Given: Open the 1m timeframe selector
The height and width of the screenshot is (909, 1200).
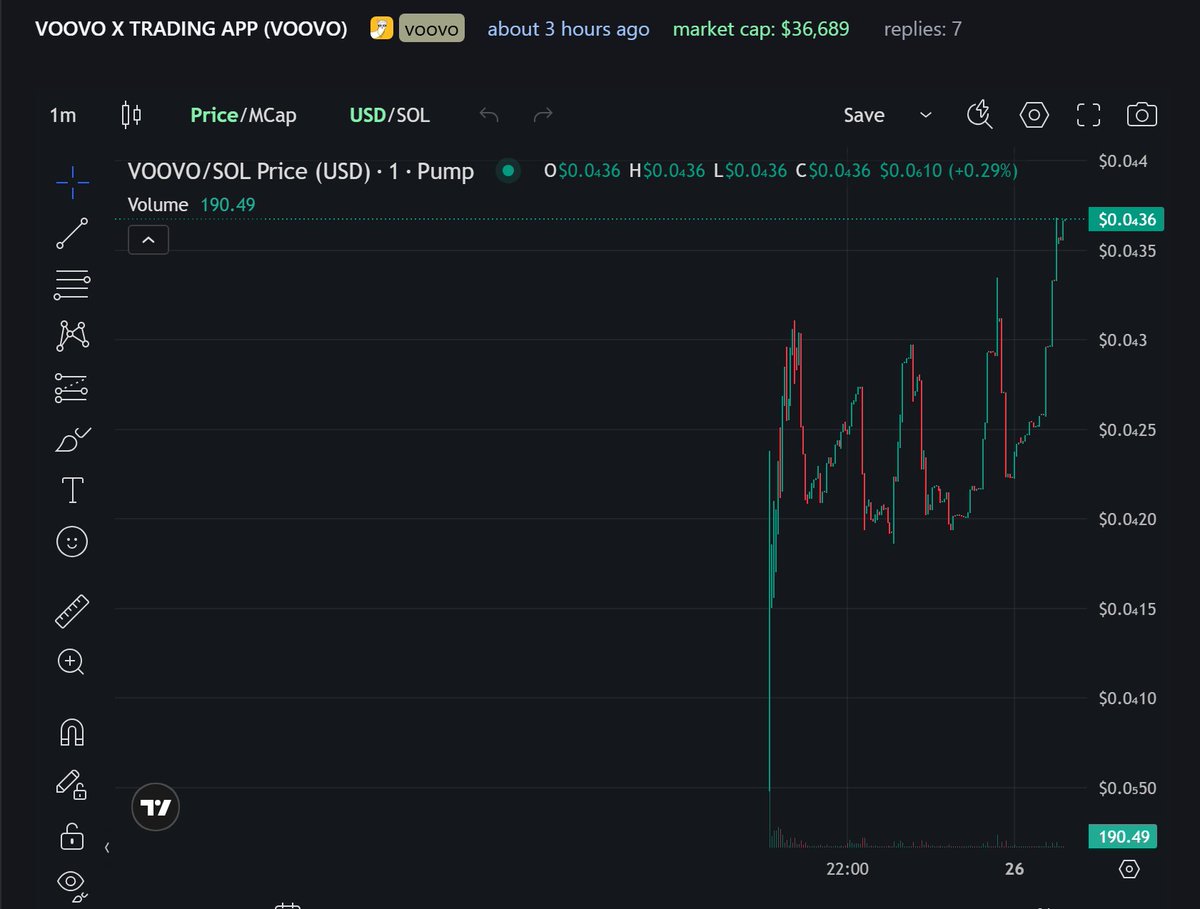Looking at the screenshot, I should [x=63, y=115].
